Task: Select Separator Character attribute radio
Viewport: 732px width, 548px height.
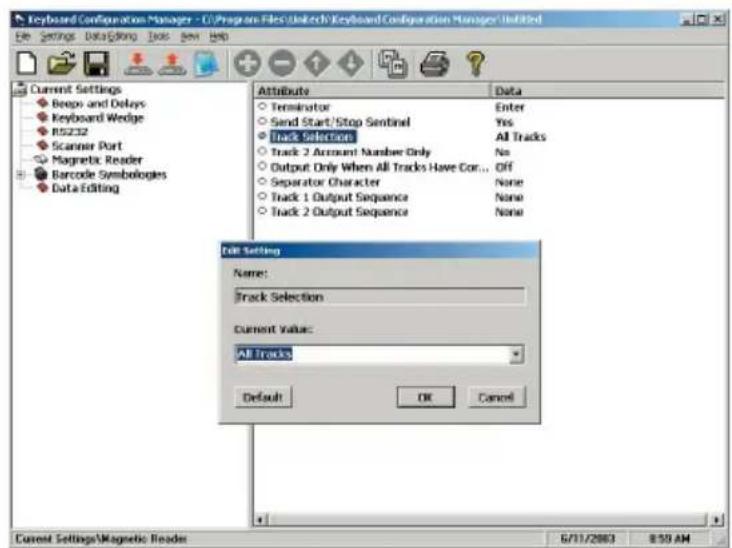Action: coord(262,181)
